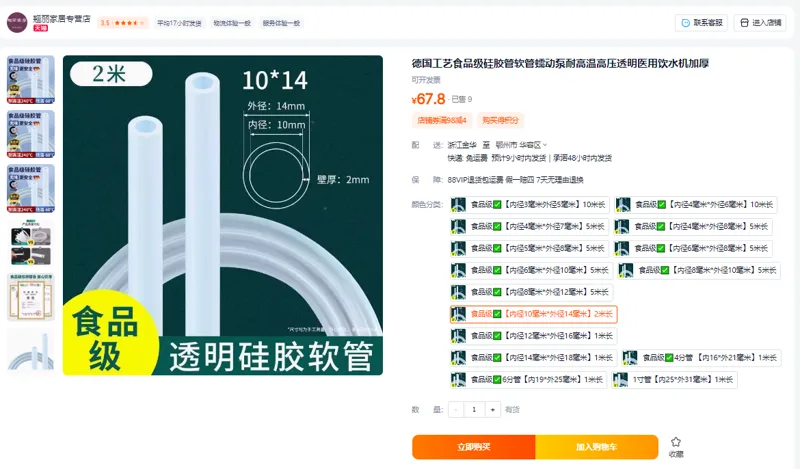Select option 内径6毫米*外径10毫米 5米长

pos(531,270)
